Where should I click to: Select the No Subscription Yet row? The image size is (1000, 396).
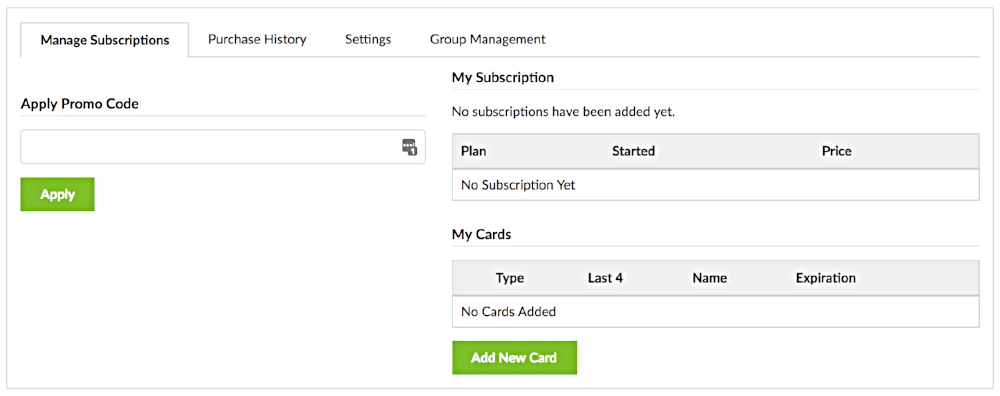tap(716, 186)
